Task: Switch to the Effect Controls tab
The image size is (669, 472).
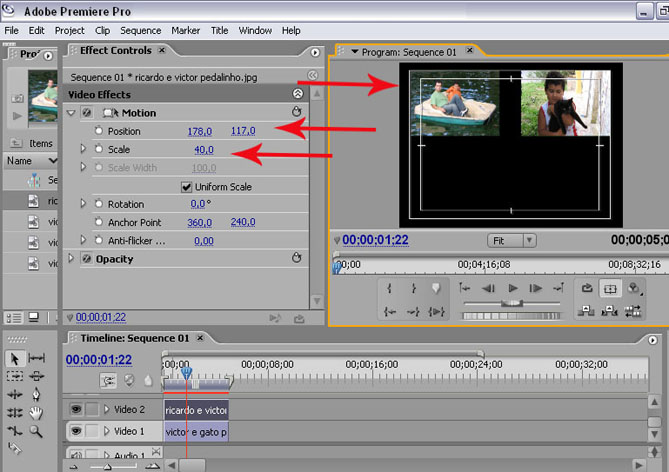Action: point(116,50)
